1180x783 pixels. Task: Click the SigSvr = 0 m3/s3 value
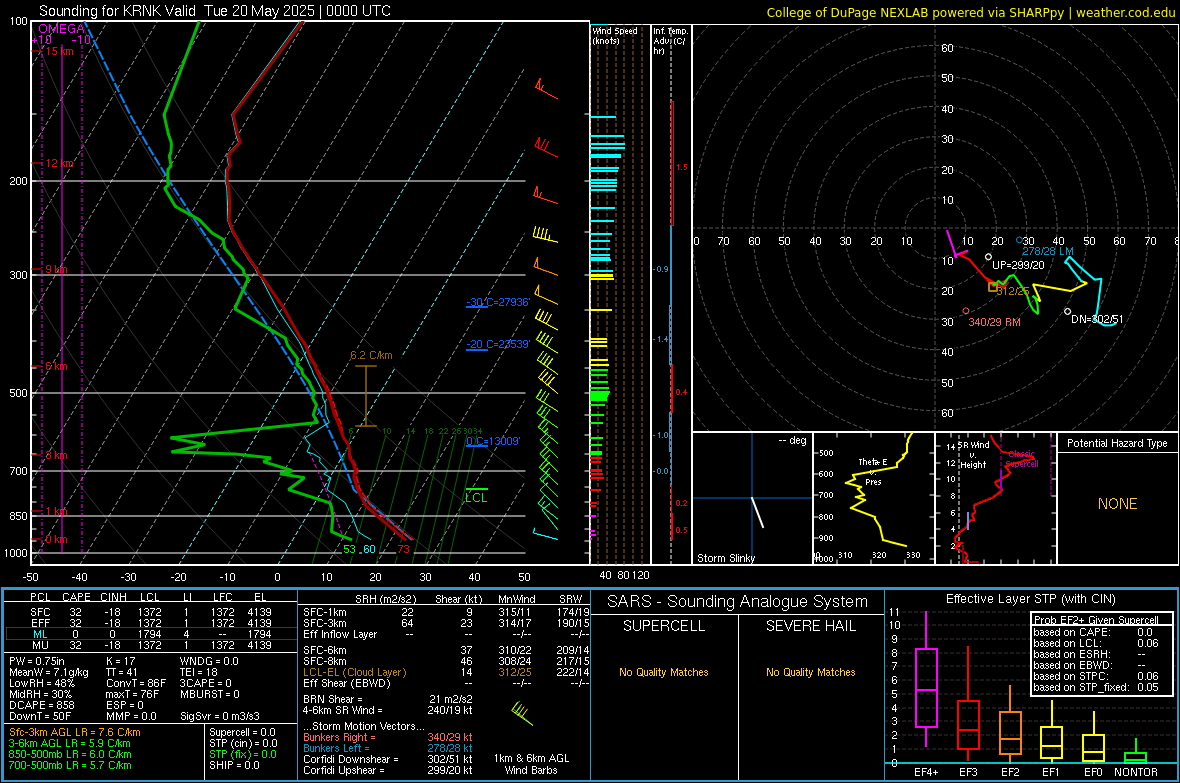point(220,717)
